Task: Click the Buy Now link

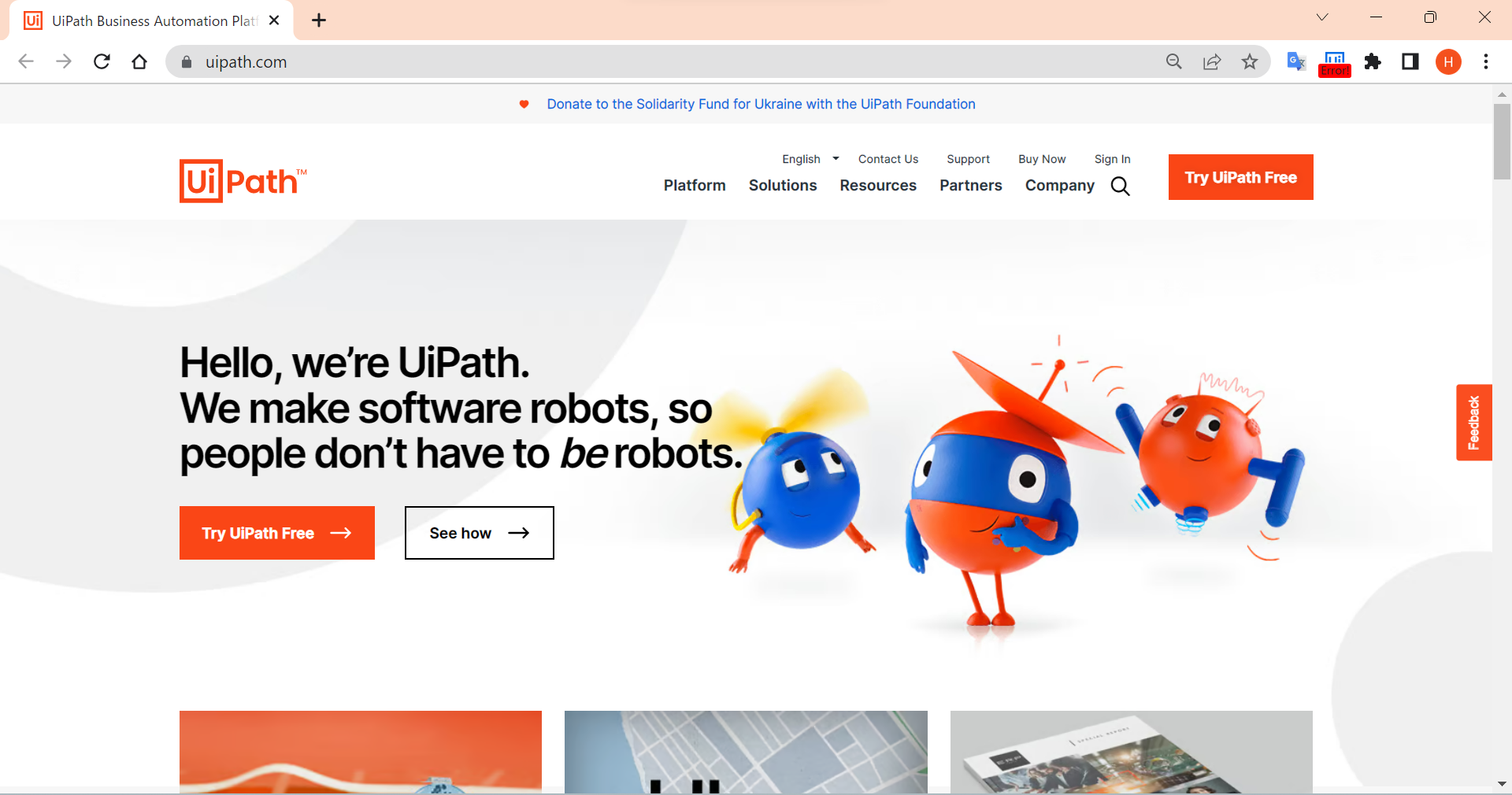Action: pyautogui.click(x=1042, y=159)
